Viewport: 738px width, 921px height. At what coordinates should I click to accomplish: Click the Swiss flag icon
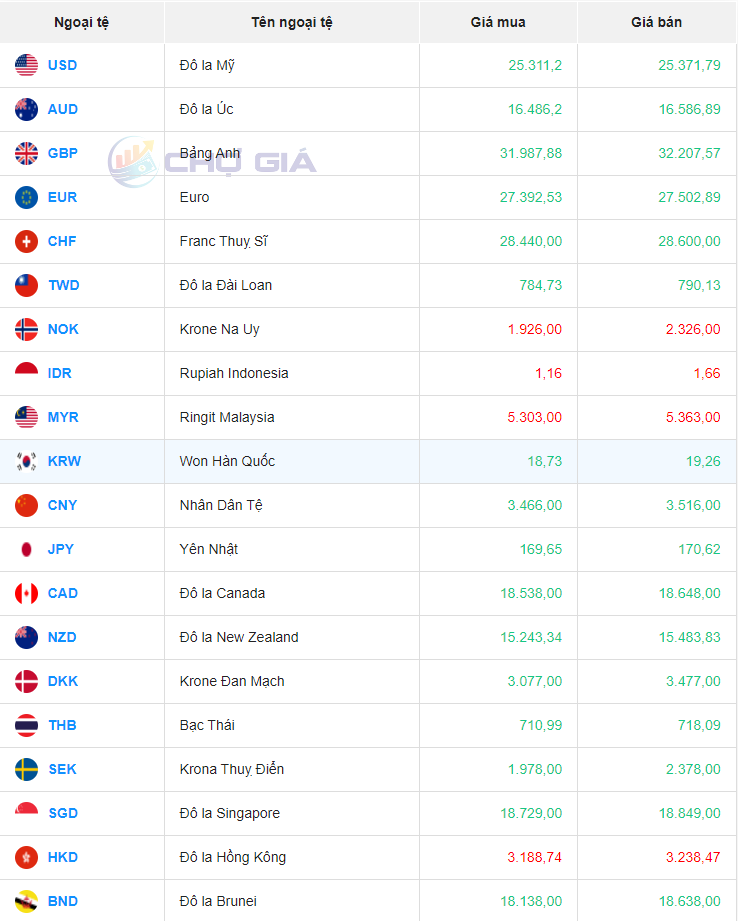click(x=27, y=242)
